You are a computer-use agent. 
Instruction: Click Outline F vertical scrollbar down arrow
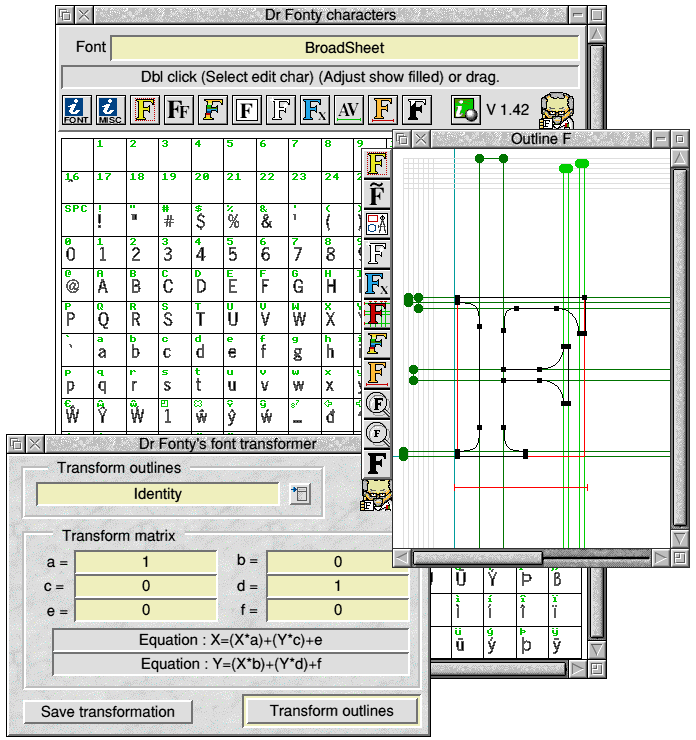click(680, 539)
